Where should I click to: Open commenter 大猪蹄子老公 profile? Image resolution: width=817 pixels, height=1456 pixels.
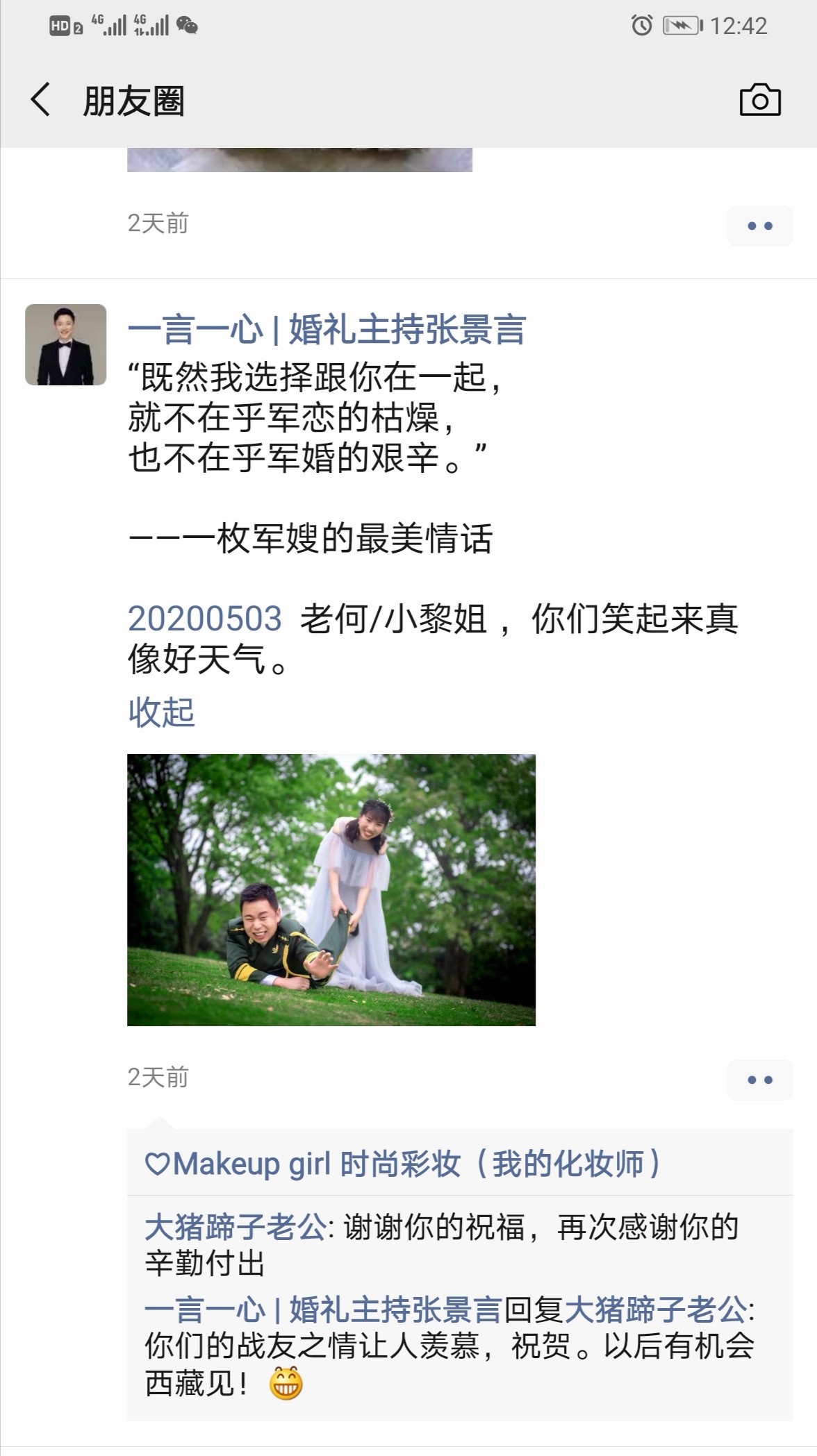tap(236, 1227)
